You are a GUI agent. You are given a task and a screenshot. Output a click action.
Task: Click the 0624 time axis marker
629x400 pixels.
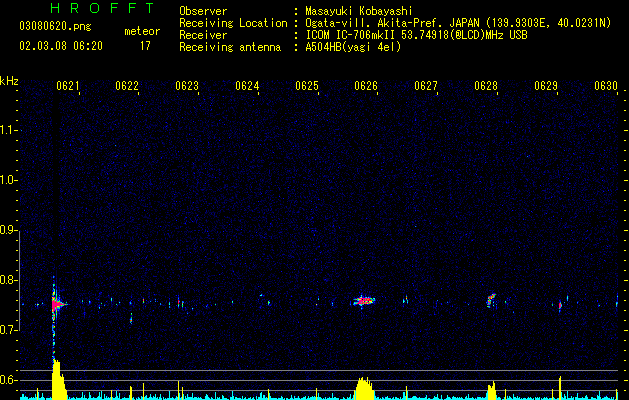247,86
